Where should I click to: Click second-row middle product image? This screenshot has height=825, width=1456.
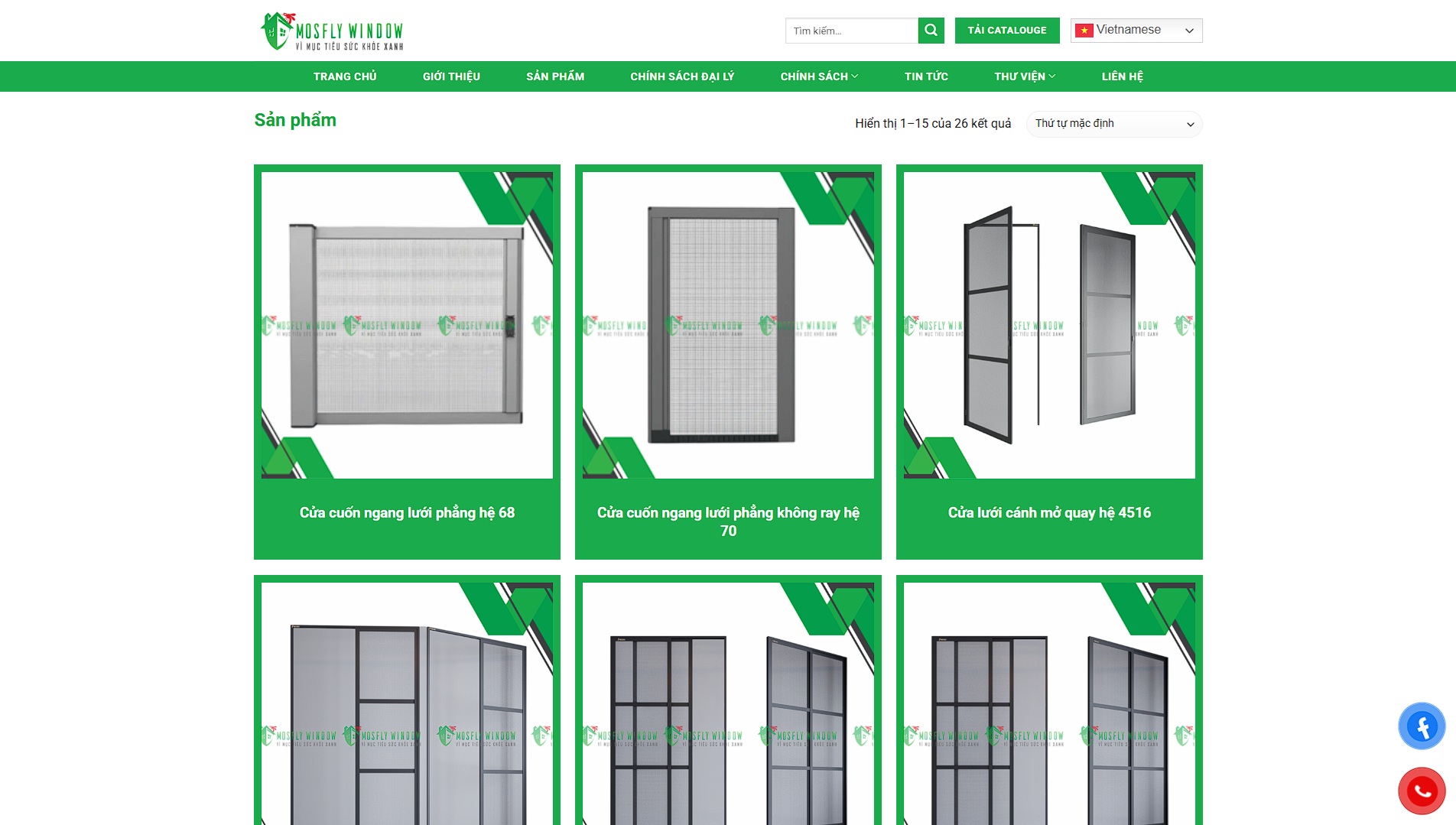(x=728, y=703)
